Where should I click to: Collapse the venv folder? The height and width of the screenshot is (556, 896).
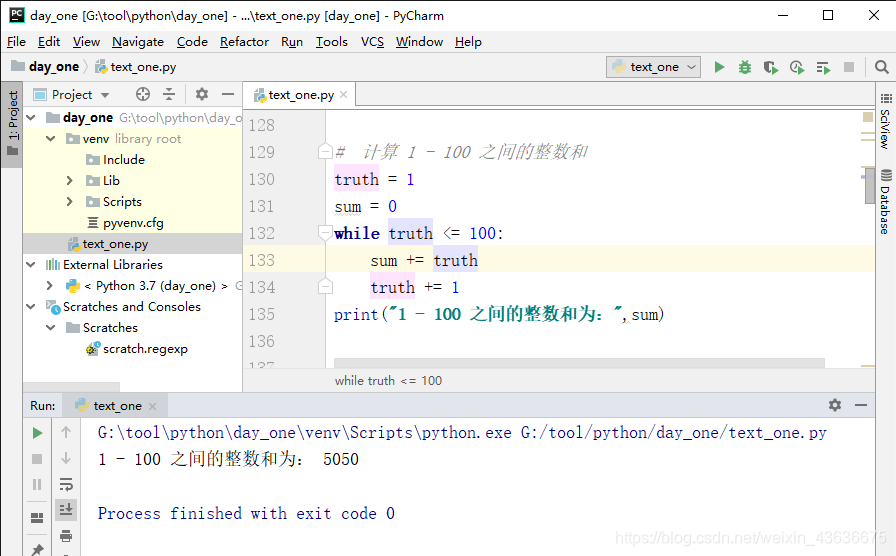51,139
